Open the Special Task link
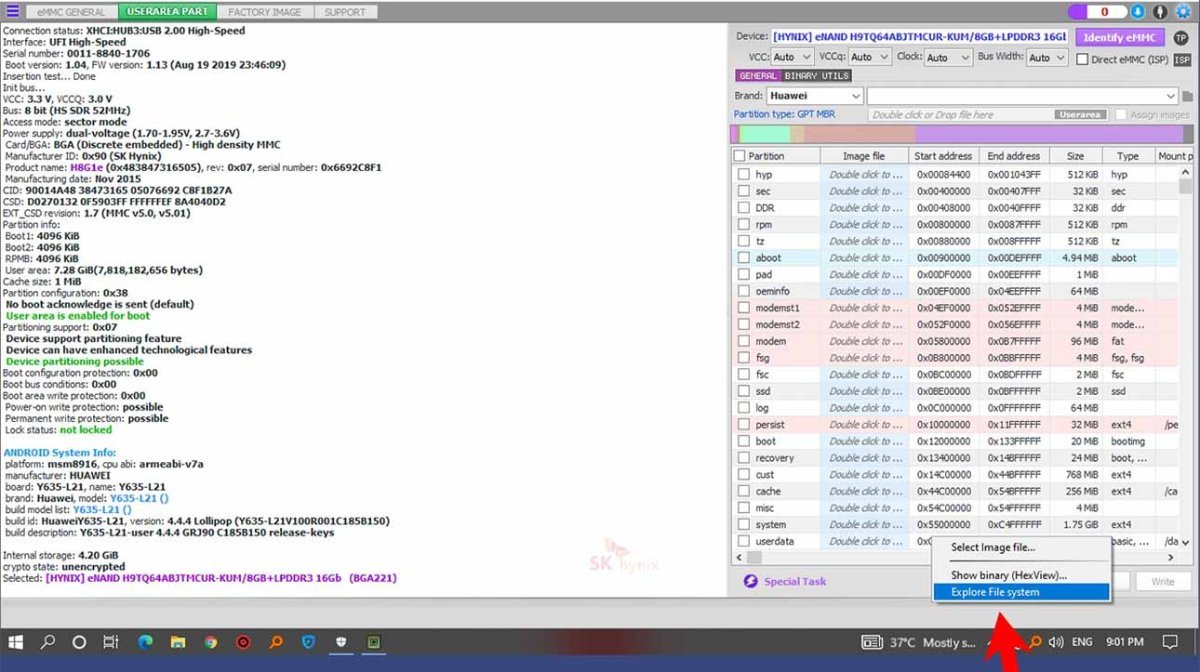The height and width of the screenshot is (672, 1200). point(795,581)
